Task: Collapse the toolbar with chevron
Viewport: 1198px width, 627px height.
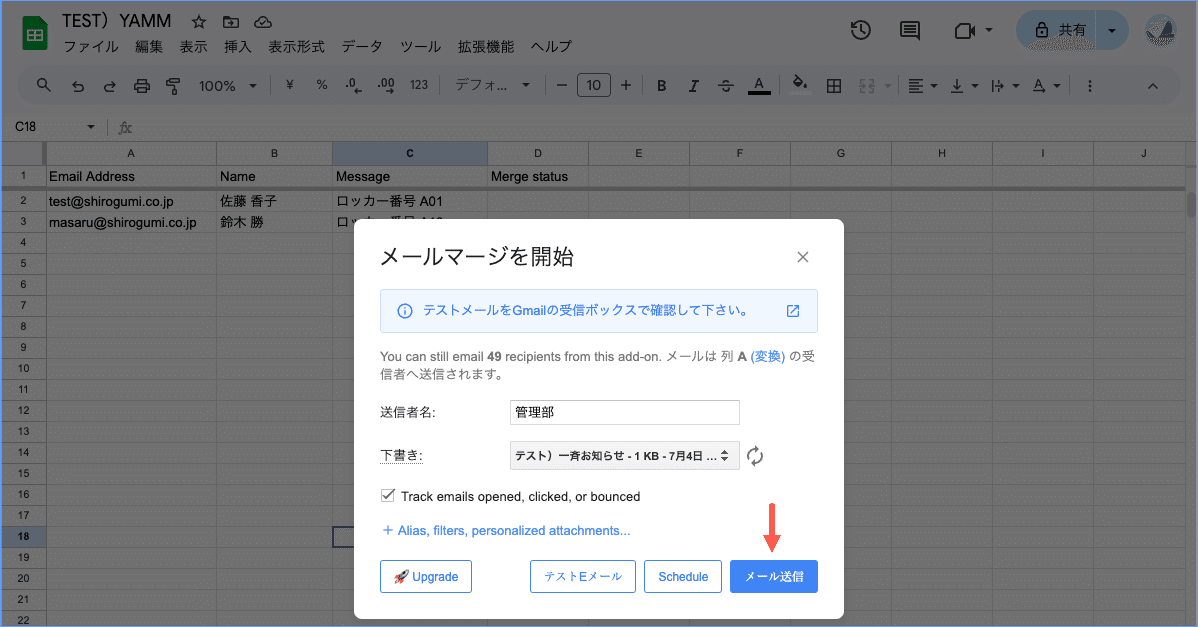Action: (x=1152, y=86)
